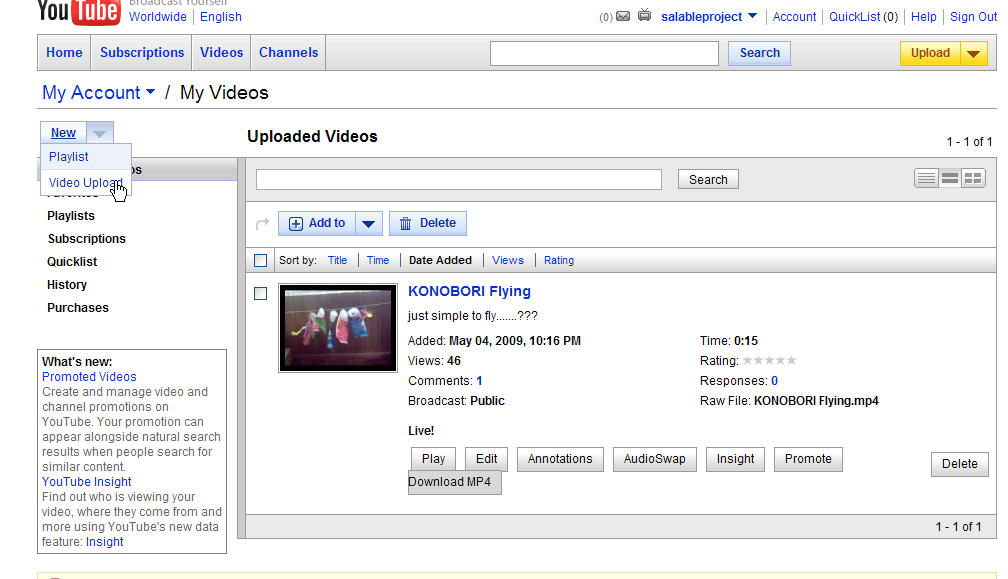
Task: Click the Delete button with trash icon
Action: pos(428,224)
